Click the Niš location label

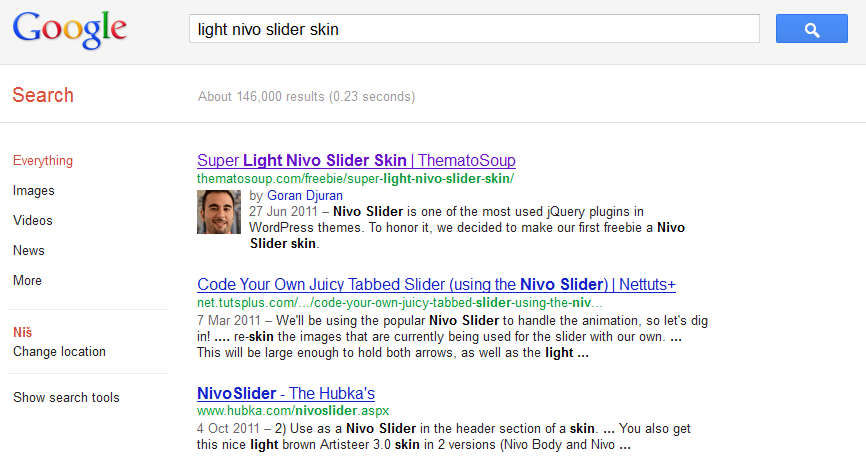point(22,333)
